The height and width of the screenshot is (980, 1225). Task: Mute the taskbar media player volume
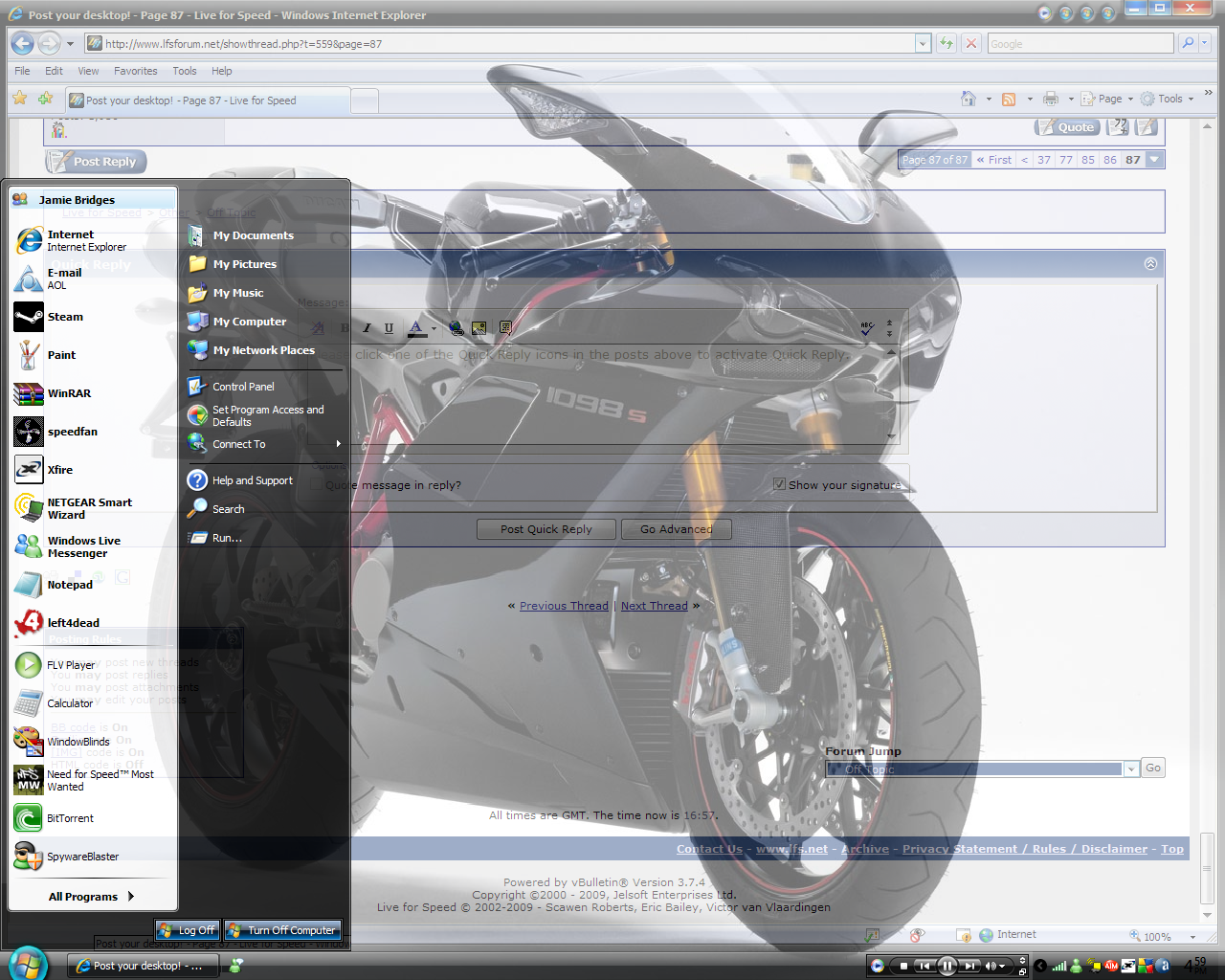(991, 966)
